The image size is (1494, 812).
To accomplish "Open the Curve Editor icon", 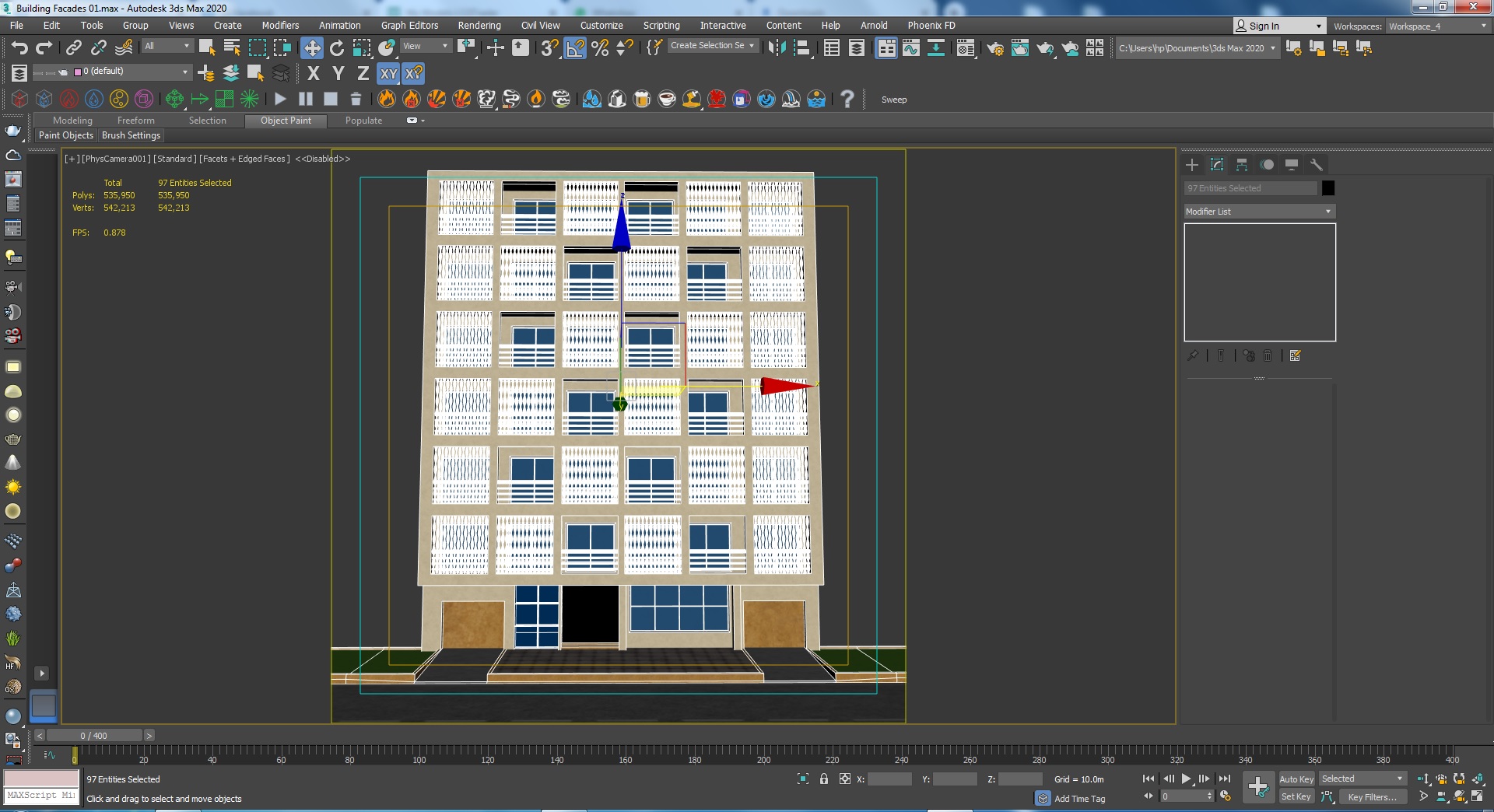I will point(911,48).
